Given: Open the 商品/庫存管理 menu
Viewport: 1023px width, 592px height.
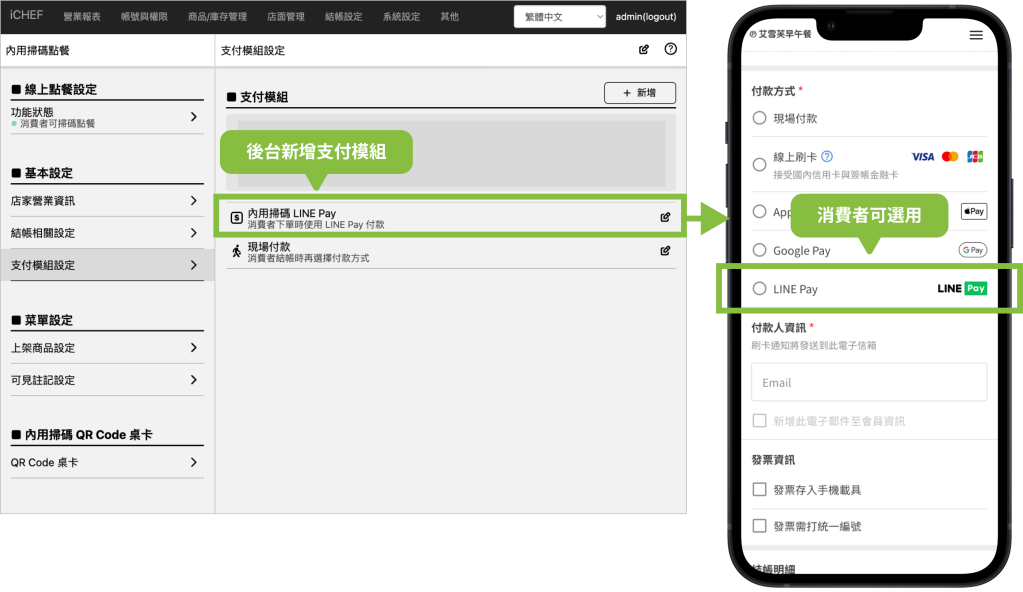Looking at the screenshot, I should click(217, 17).
